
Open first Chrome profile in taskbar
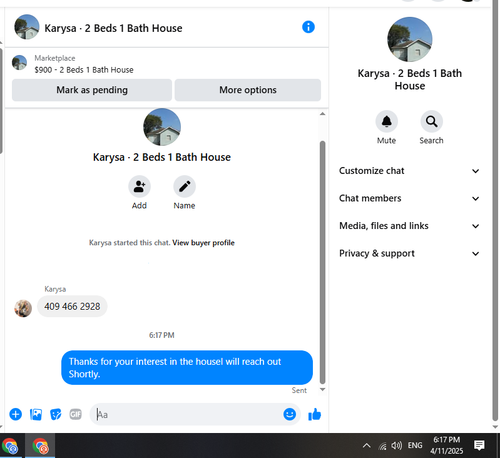(x=10, y=446)
